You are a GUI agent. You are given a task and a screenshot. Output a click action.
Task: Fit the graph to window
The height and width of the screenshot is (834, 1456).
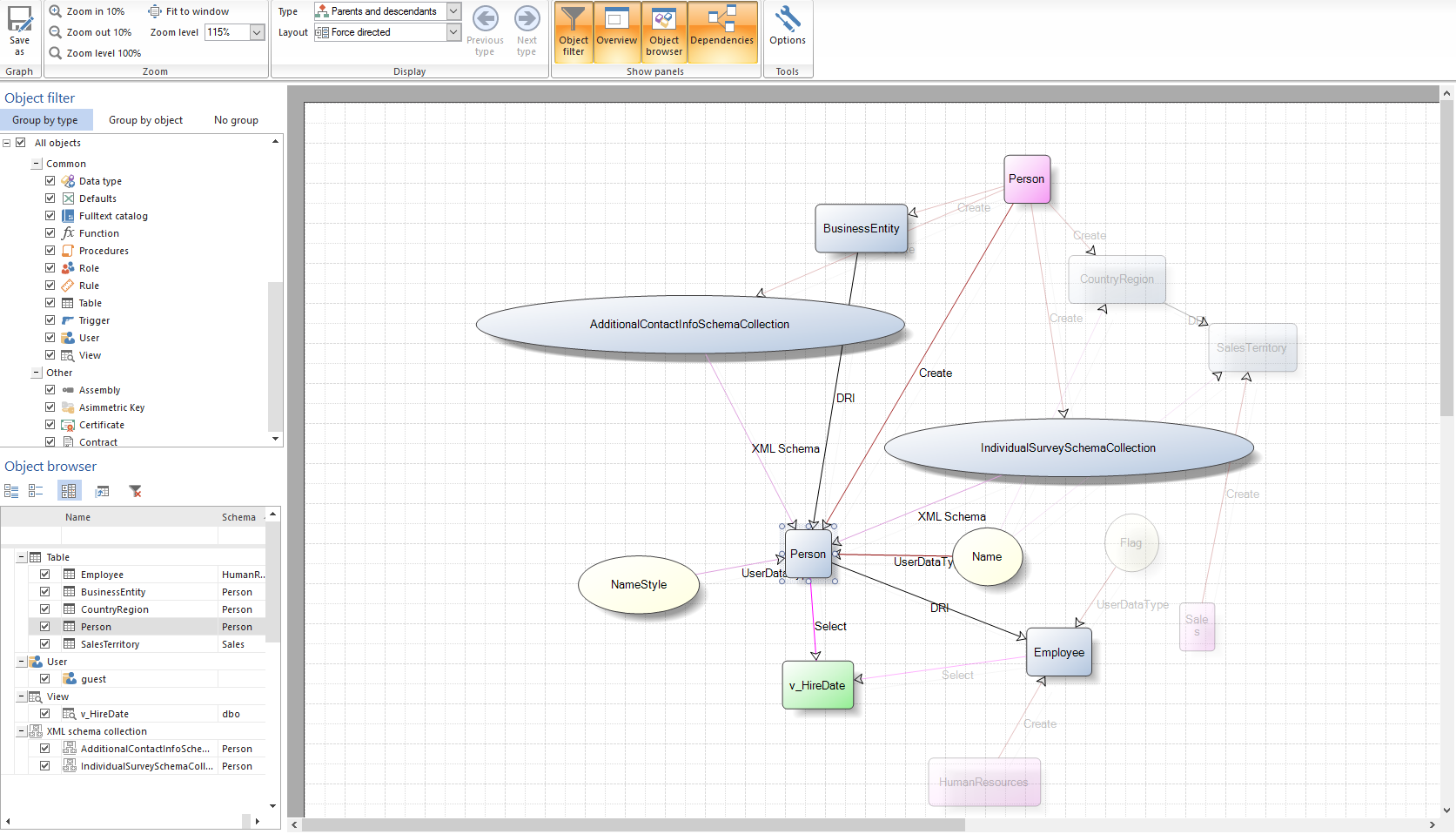tap(189, 11)
